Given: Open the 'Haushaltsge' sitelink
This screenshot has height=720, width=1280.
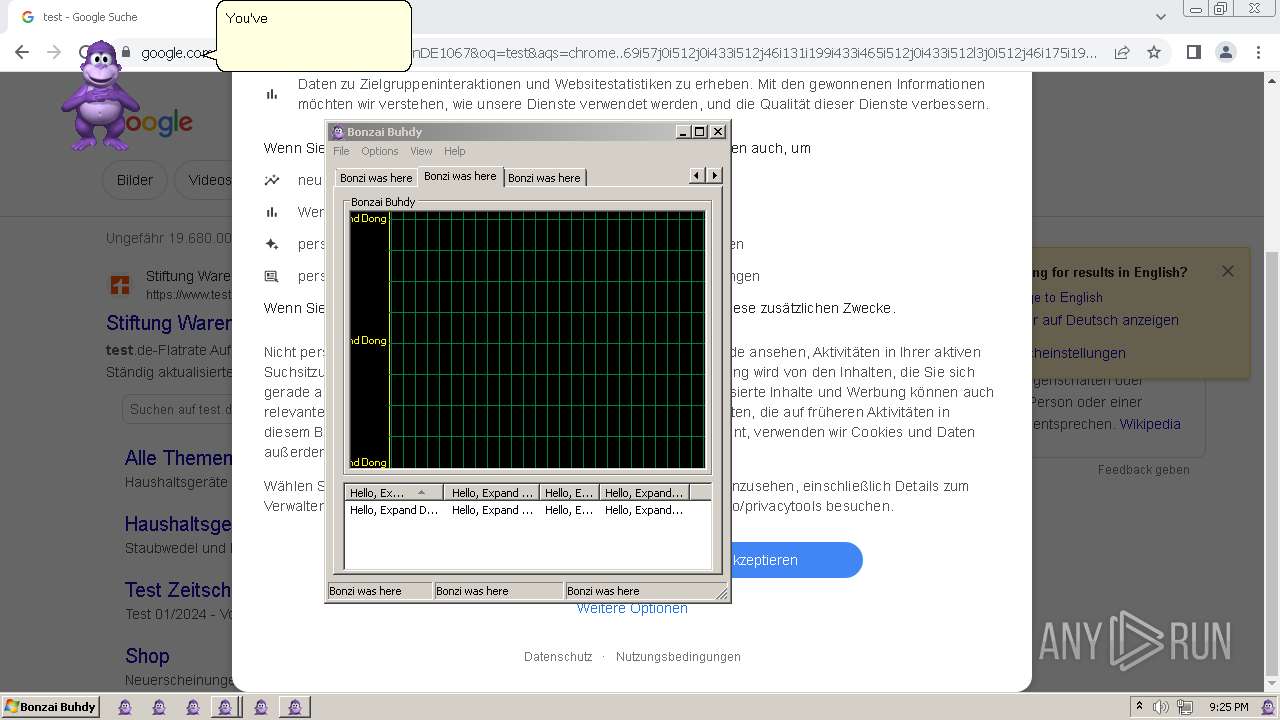Looking at the screenshot, I should point(178,524).
